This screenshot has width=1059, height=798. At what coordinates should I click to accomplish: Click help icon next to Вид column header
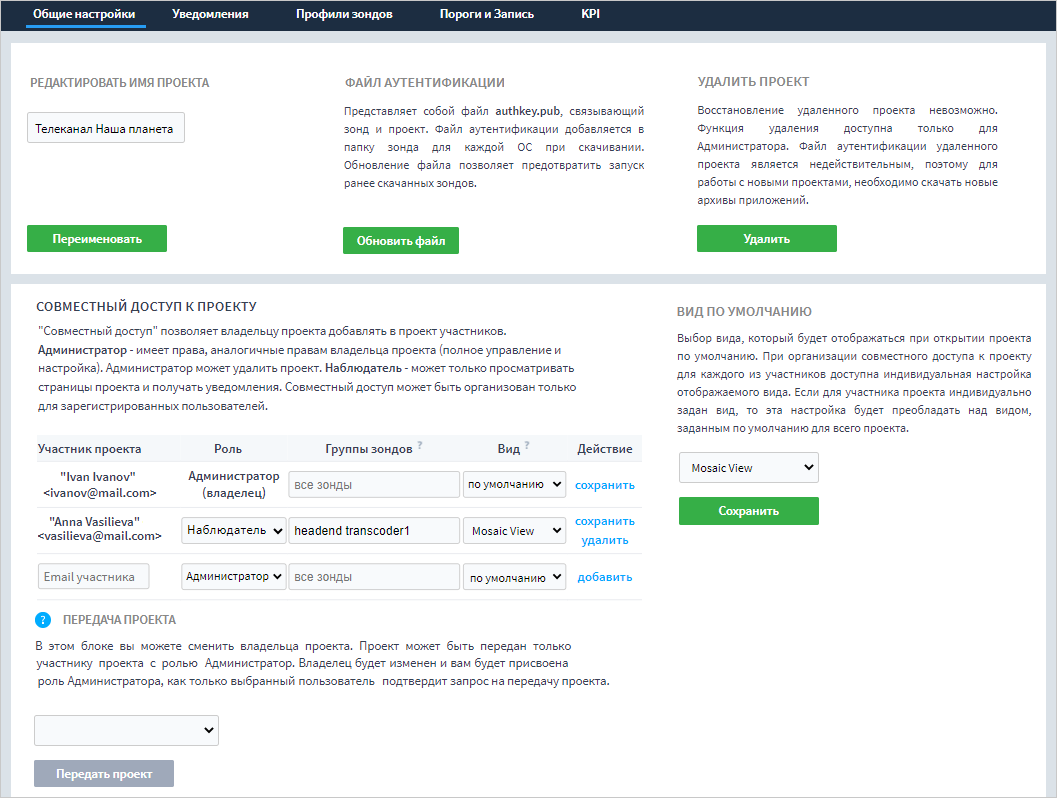tap(527, 446)
